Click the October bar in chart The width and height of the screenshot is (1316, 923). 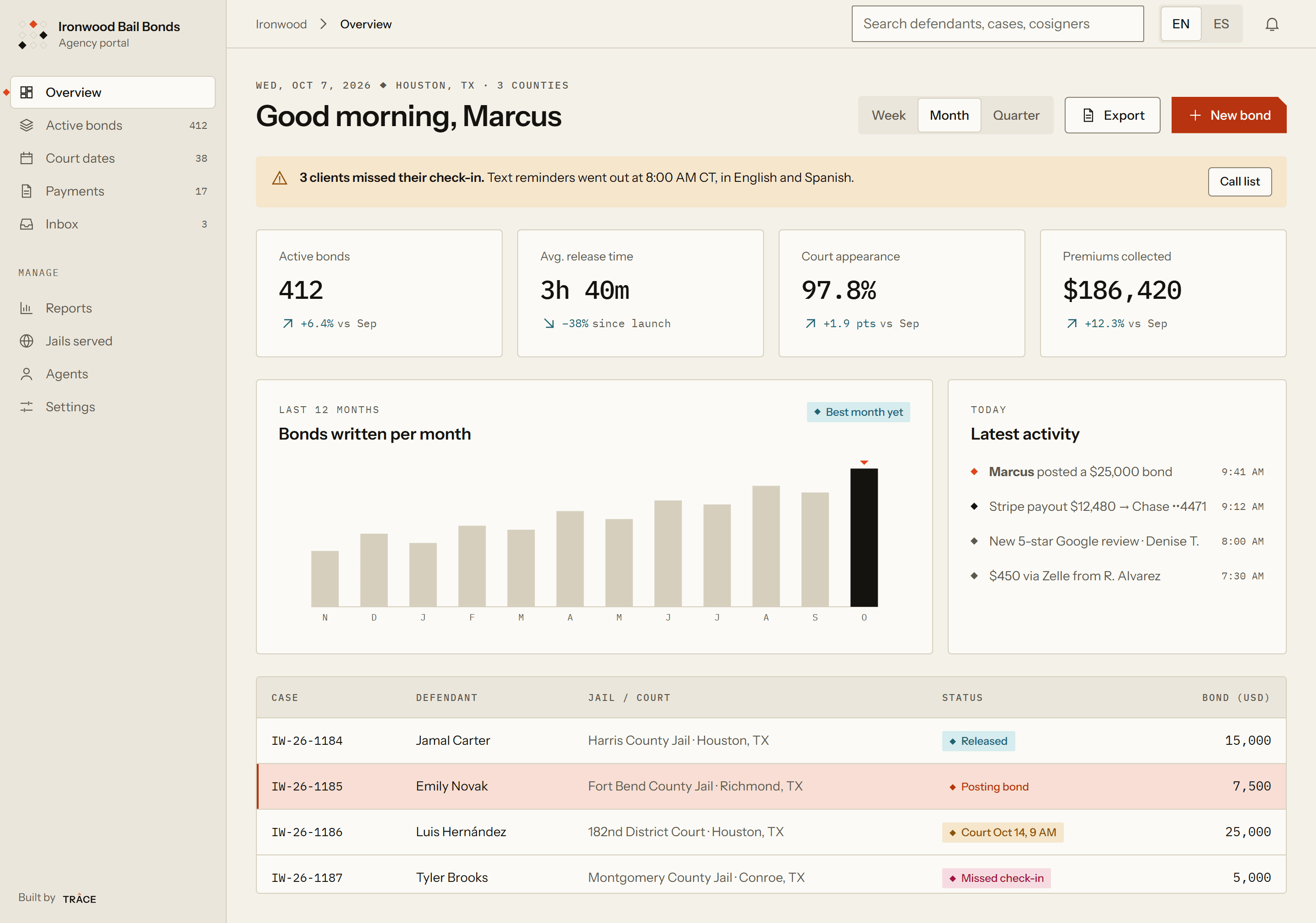pyautogui.click(x=864, y=537)
